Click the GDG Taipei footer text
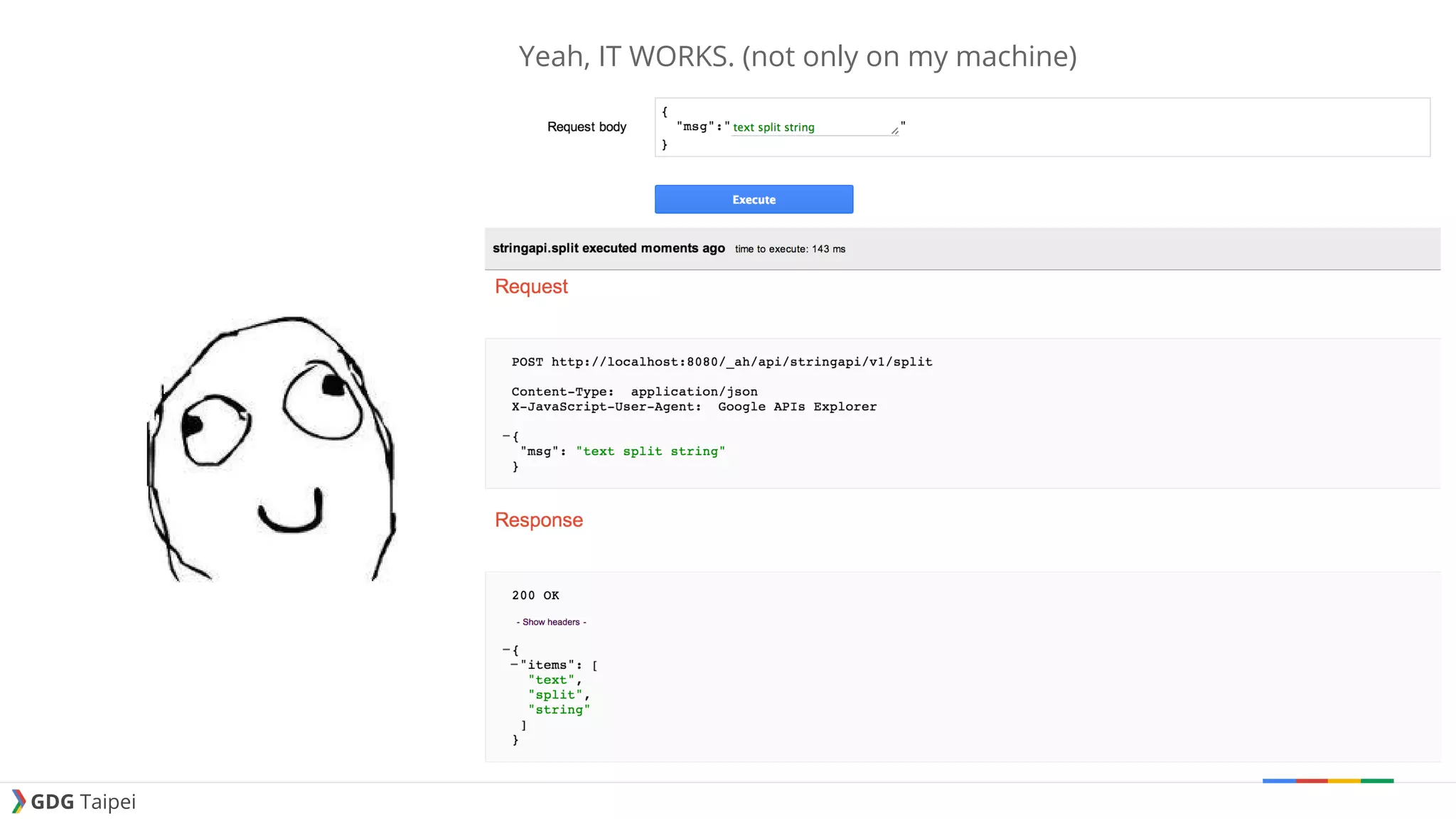The height and width of the screenshot is (819, 1456). click(83, 802)
